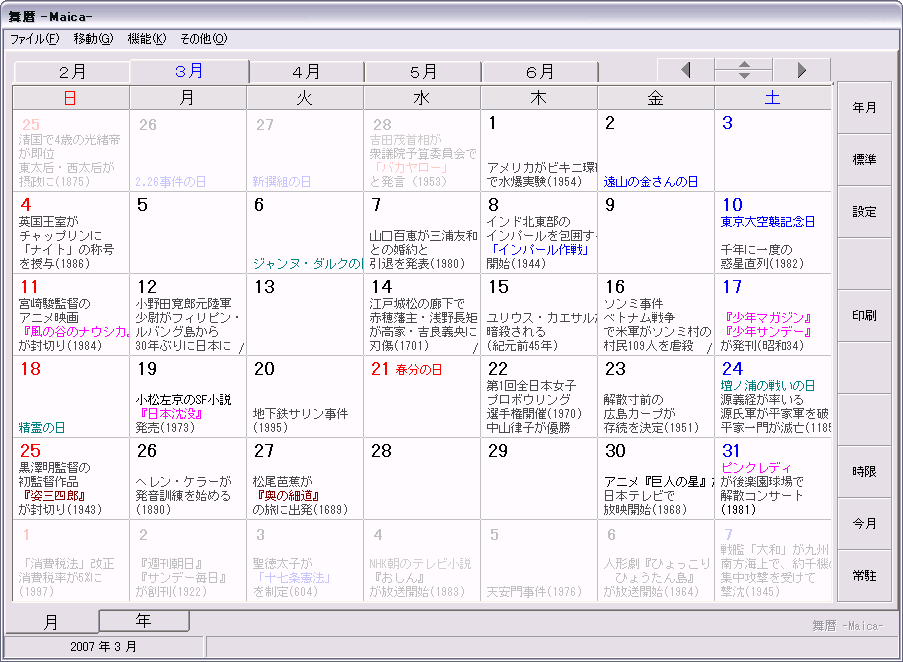The image size is (903, 662).
Task: Jump to this month with 今月
Action: [864, 523]
